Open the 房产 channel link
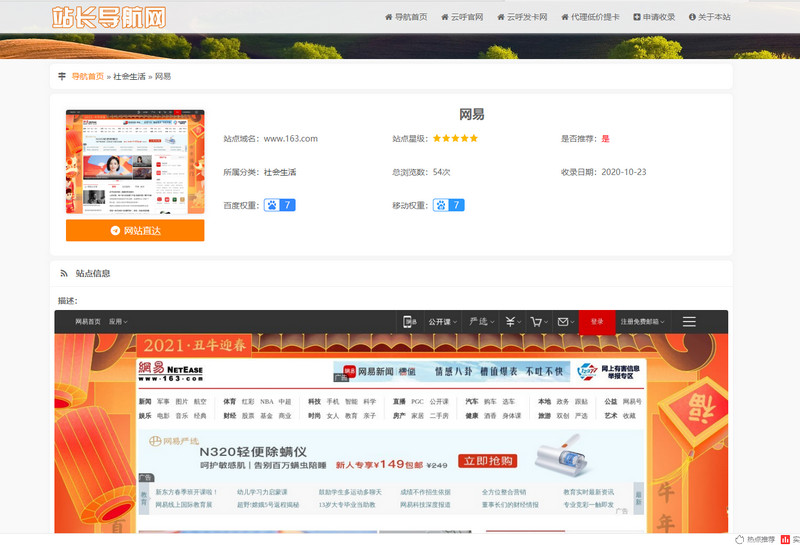 (399, 415)
